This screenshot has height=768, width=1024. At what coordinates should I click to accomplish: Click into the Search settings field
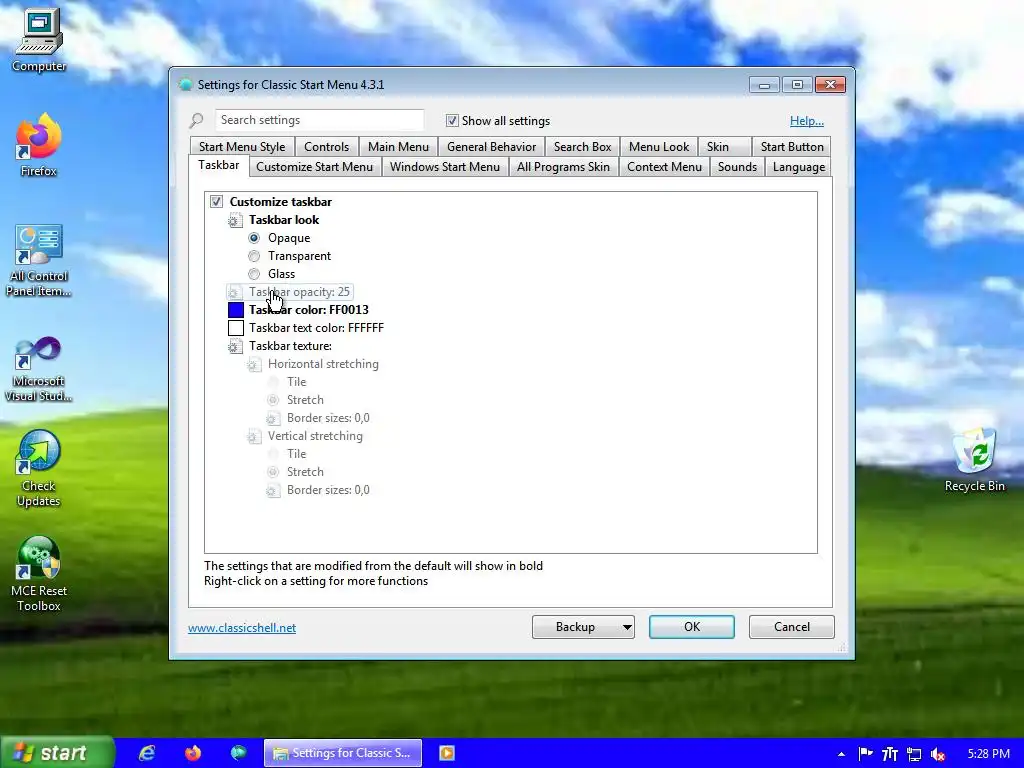[x=319, y=120]
